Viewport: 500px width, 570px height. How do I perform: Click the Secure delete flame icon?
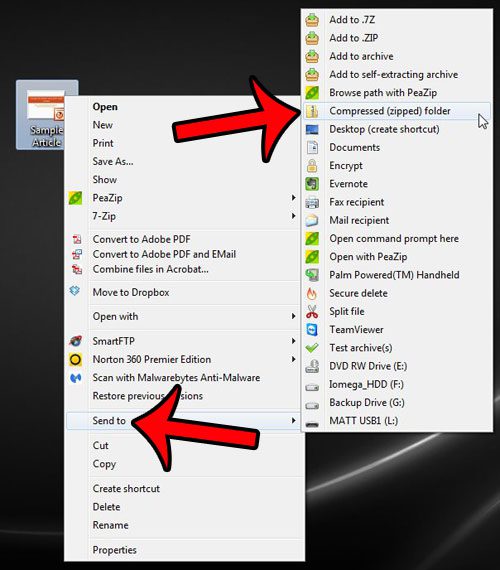(312, 293)
